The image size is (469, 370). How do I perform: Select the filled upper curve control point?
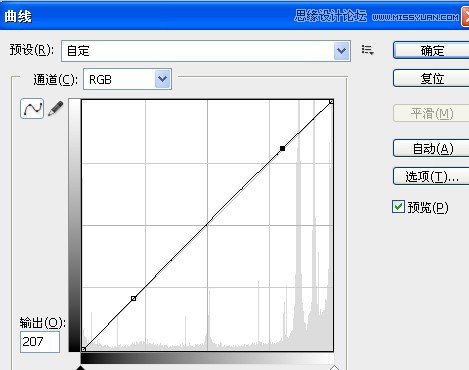[x=282, y=148]
